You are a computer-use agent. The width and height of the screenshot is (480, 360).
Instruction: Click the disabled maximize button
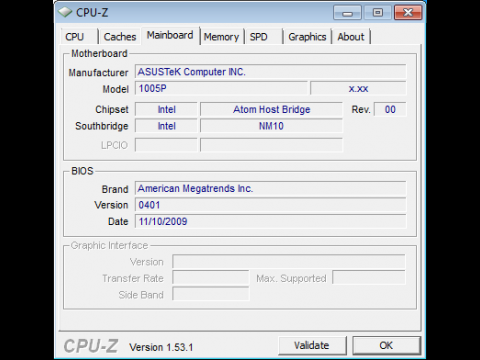click(378, 13)
